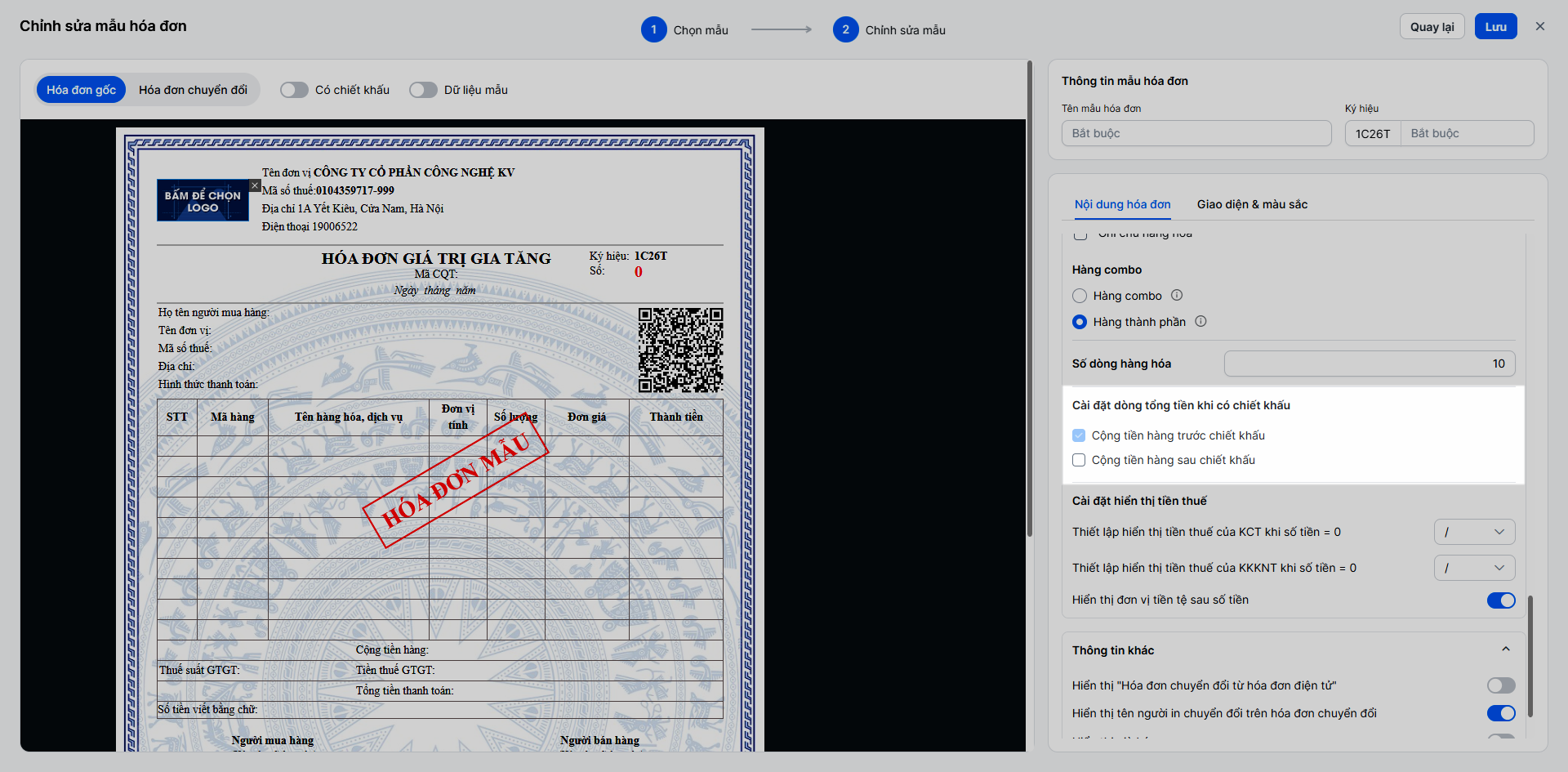The image size is (1568, 772).
Task: Click the Cộng tiền hàng label in the invoice
Action: [x=392, y=649]
